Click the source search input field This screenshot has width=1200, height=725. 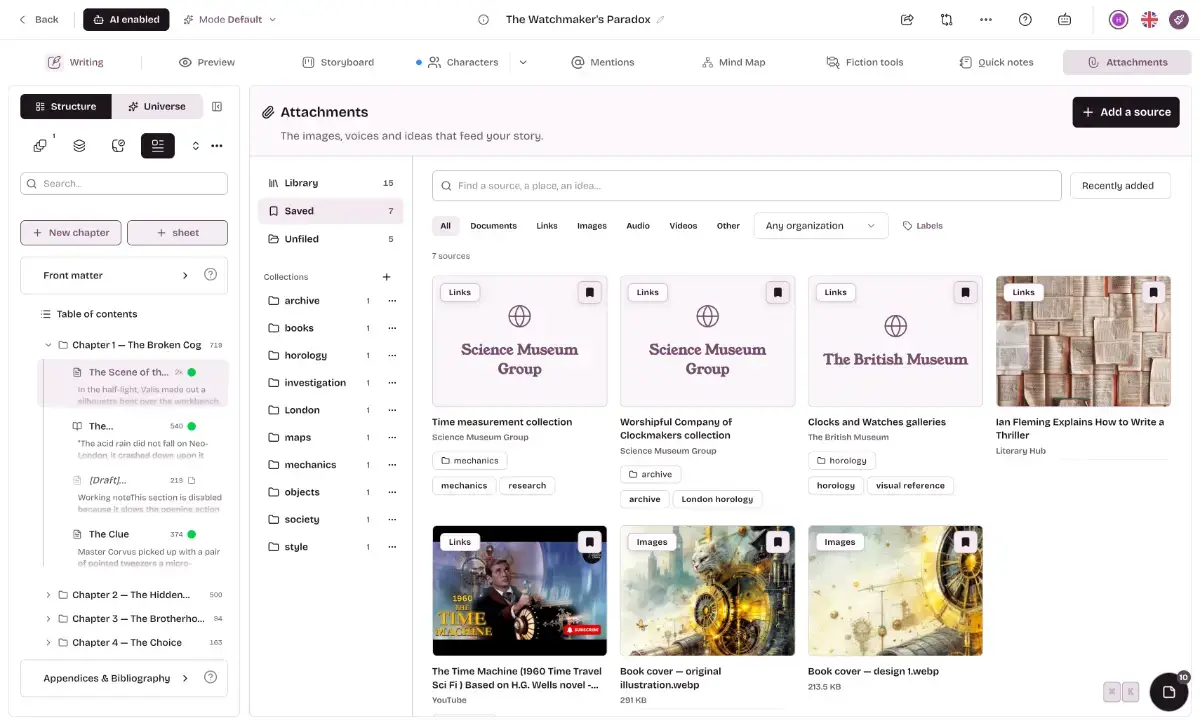tap(746, 186)
